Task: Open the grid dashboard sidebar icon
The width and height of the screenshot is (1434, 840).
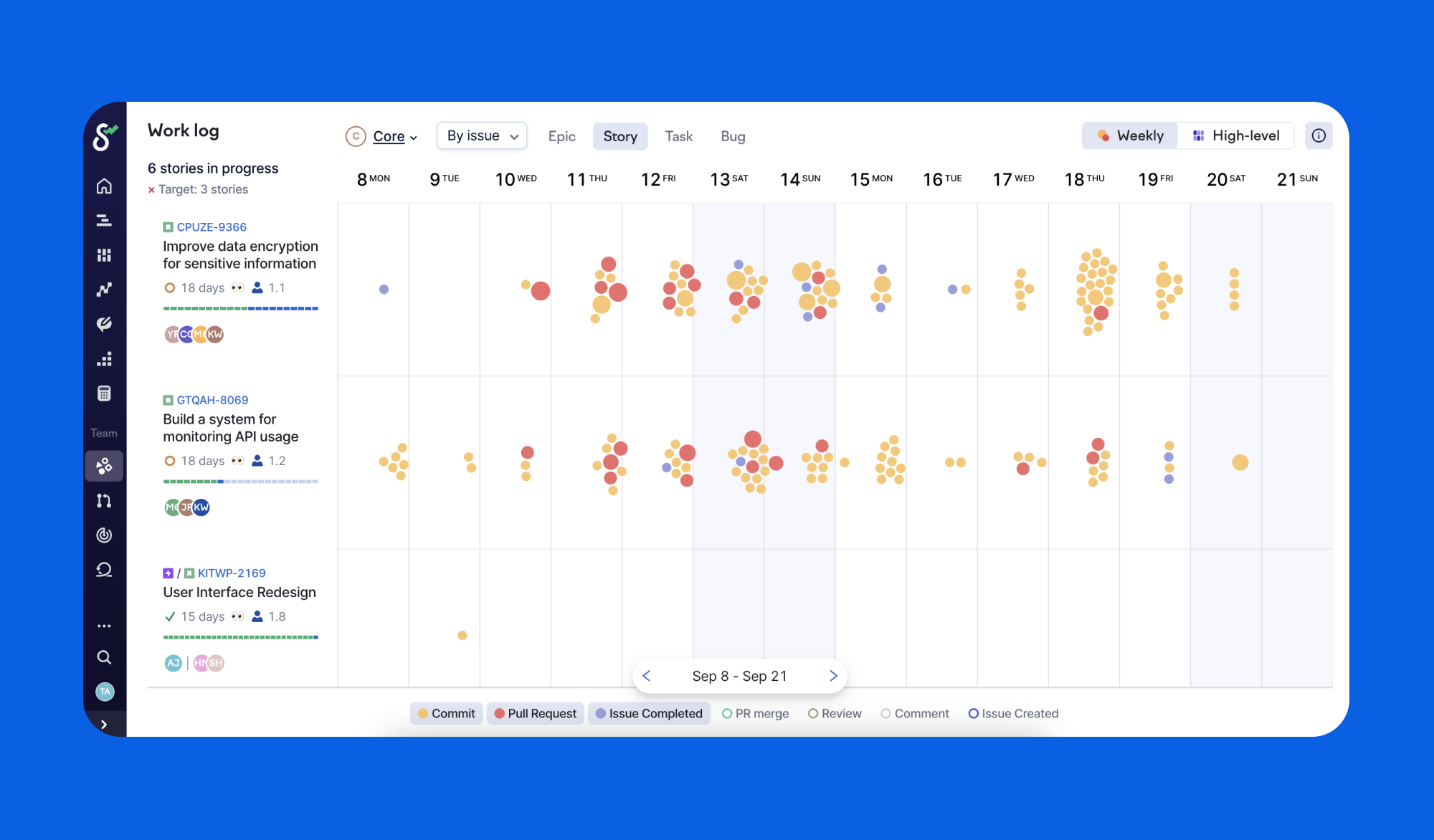Action: pos(104,255)
